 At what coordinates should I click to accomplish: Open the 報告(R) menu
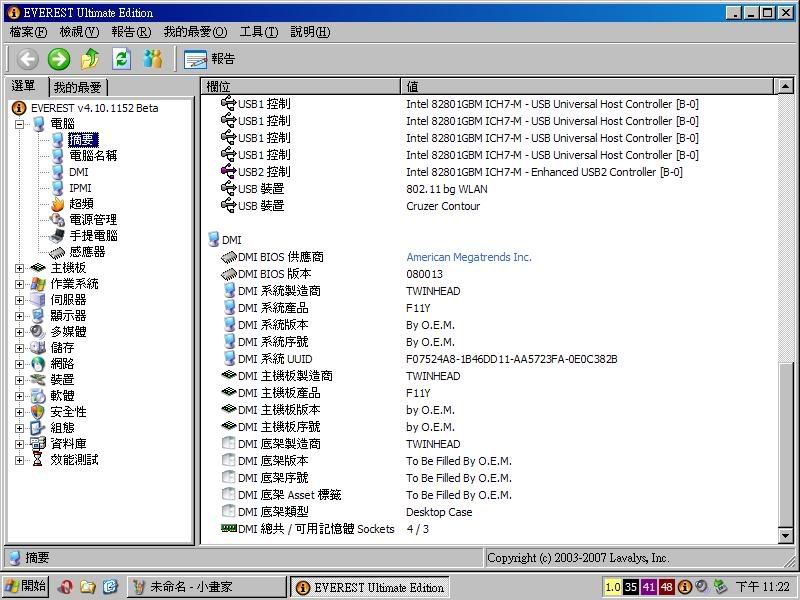[x=131, y=32]
